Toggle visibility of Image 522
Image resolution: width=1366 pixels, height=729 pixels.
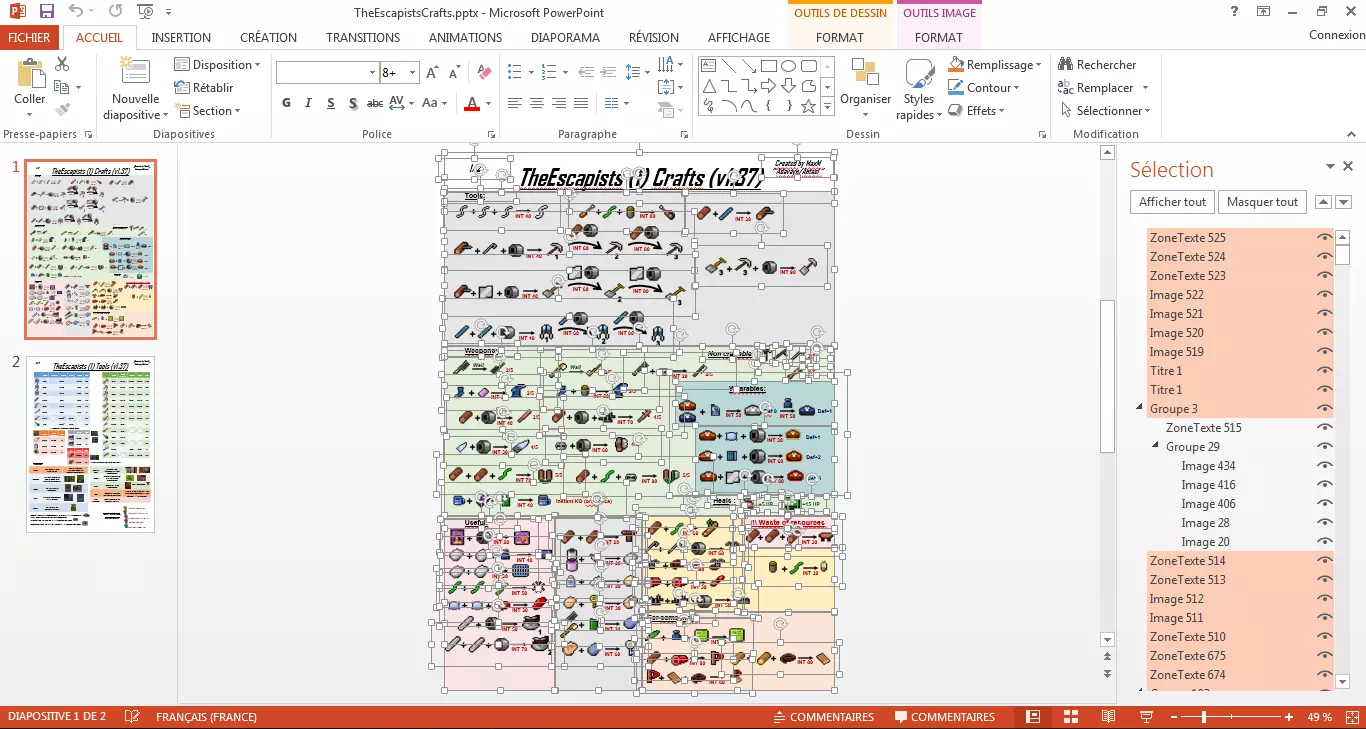(x=1325, y=295)
